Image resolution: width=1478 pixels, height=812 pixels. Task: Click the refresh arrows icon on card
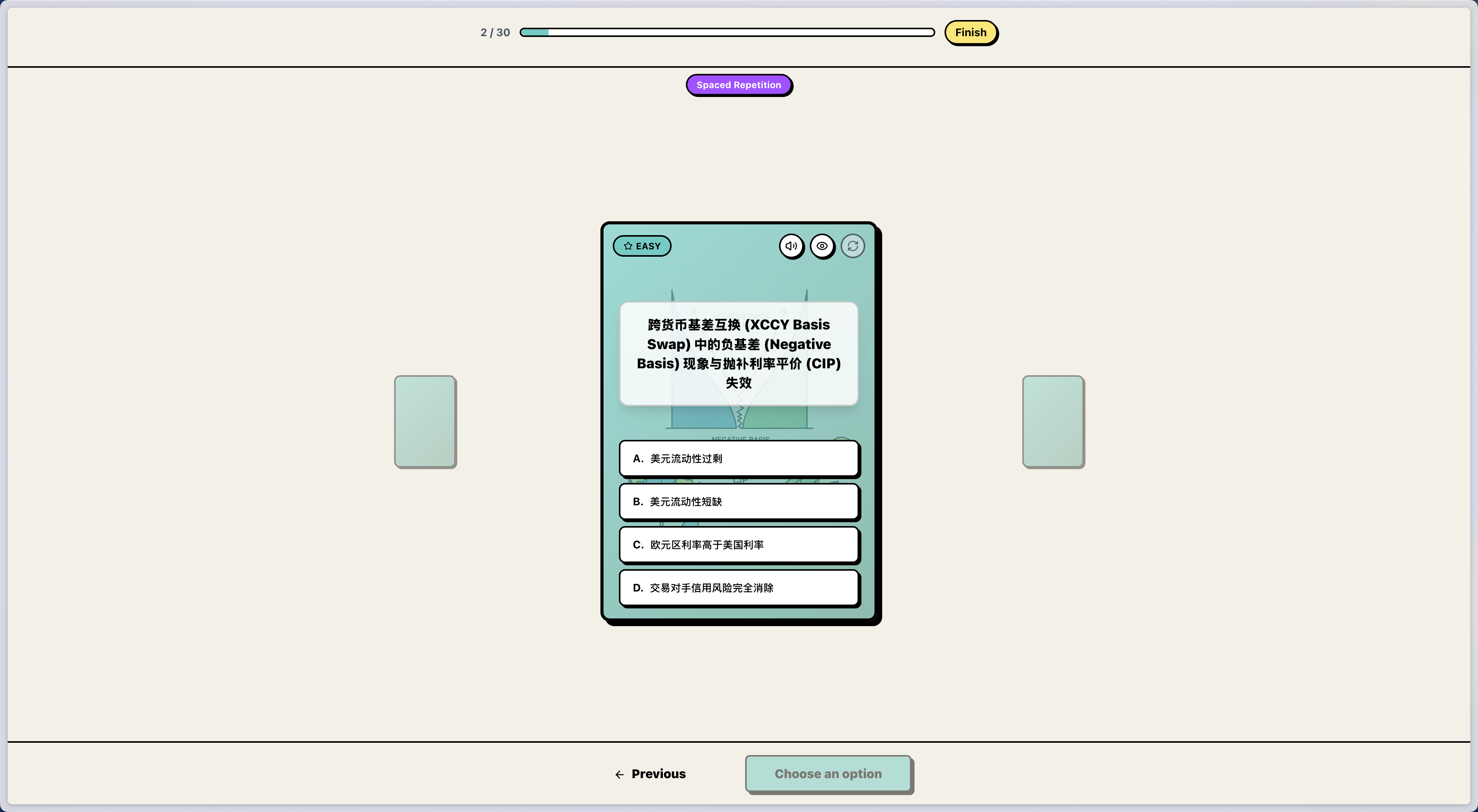[x=853, y=246]
